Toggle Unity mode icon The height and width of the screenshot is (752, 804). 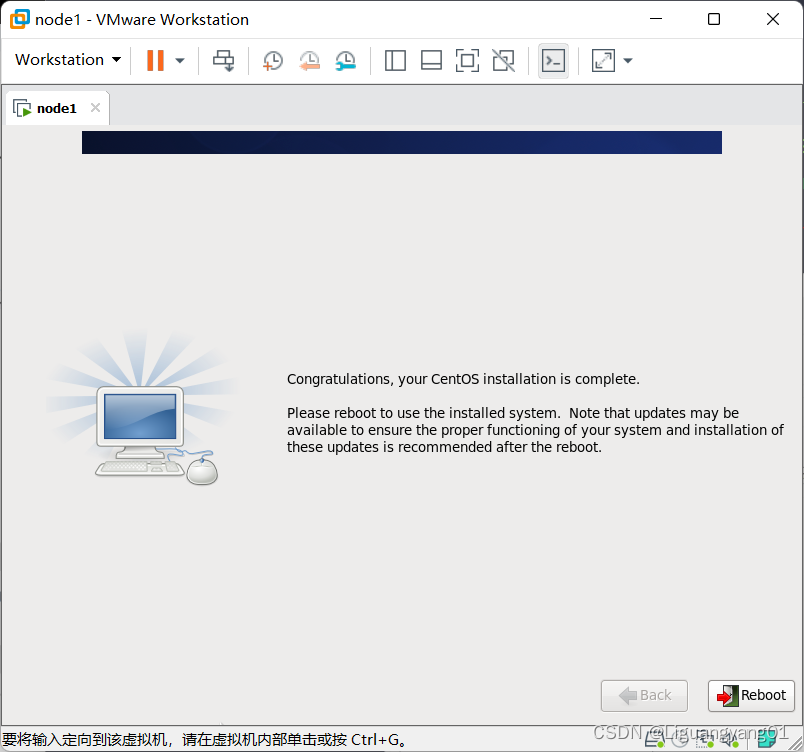[504, 60]
